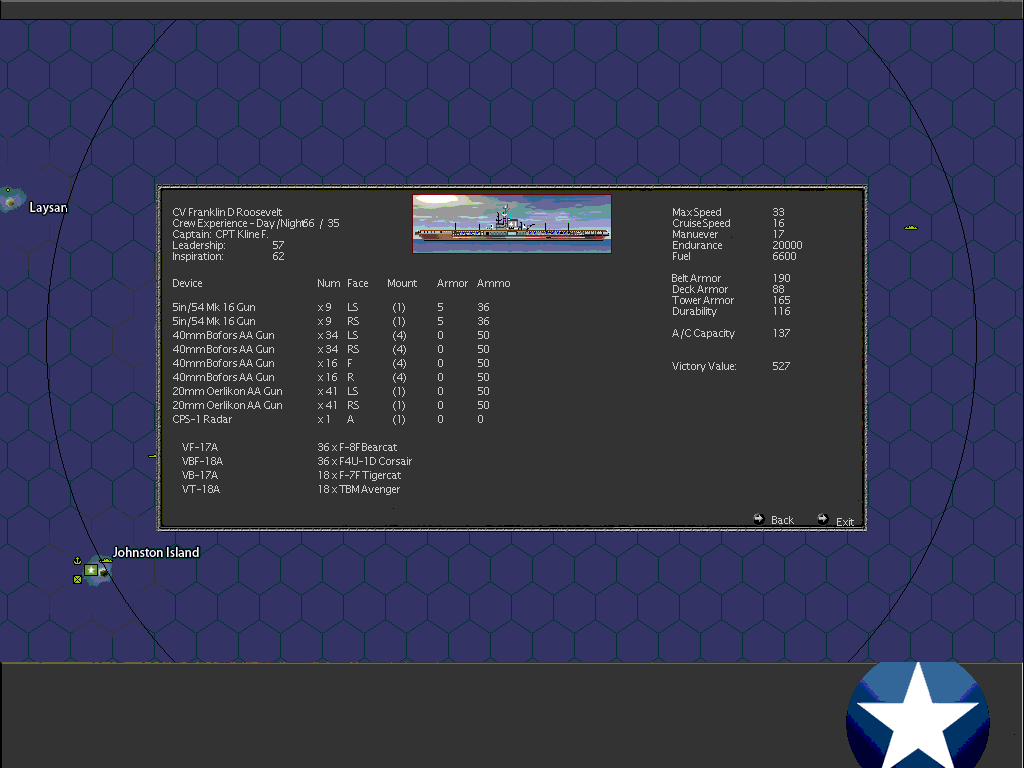
Task: Click 18 x F-7F Tigercat entry
Action: pos(359,475)
